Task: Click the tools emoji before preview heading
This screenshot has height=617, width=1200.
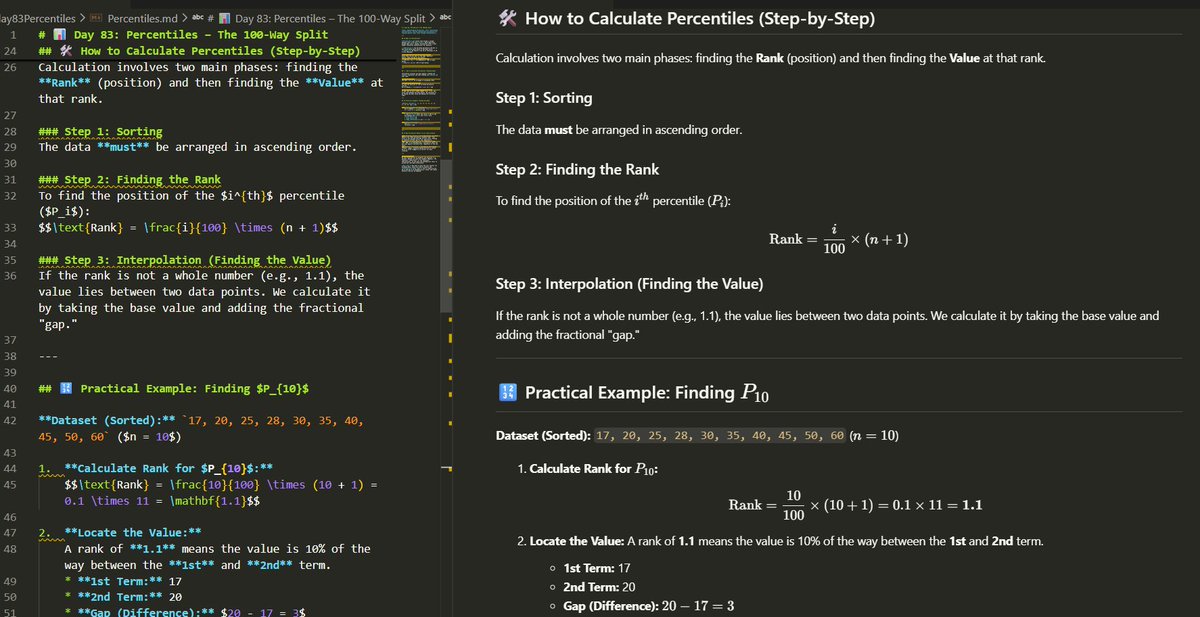Action: point(506,18)
